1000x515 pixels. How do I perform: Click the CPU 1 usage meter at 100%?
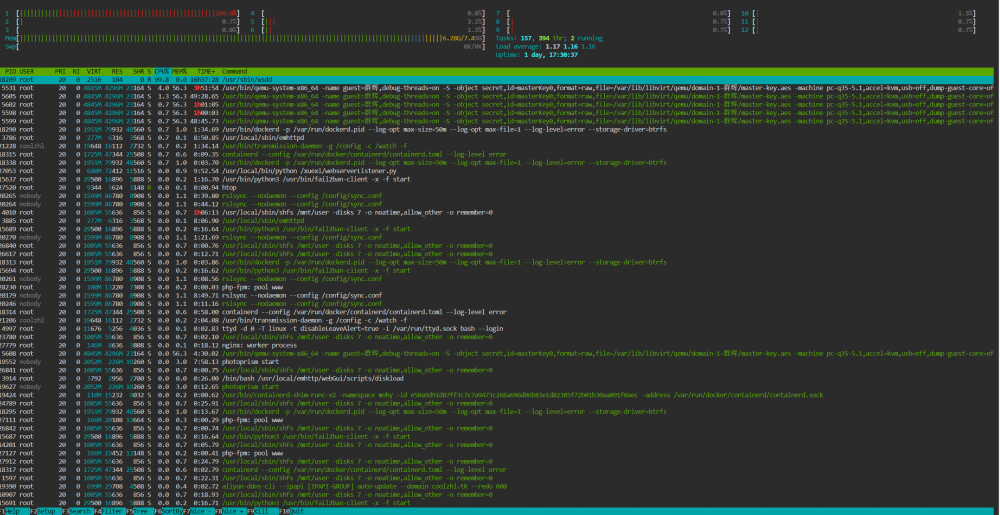click(x=122, y=13)
